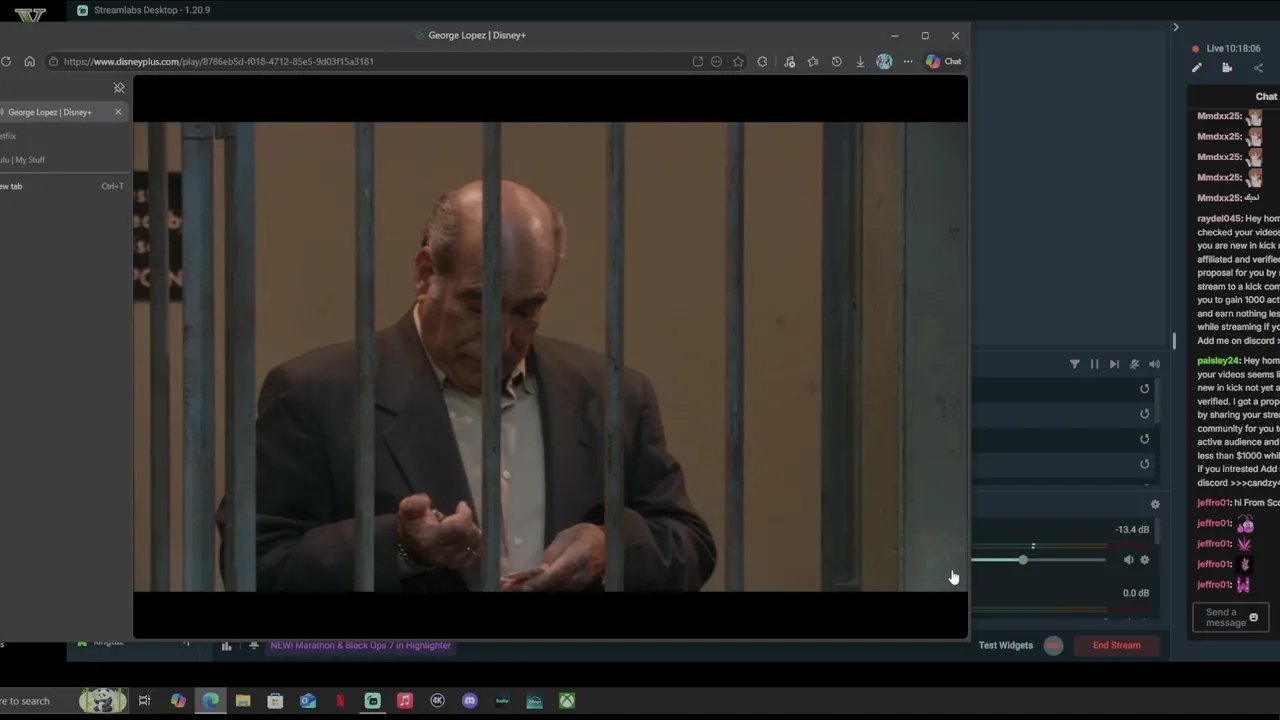The width and height of the screenshot is (1280, 720).
Task: Click the events volume speaker icon
Action: click(1154, 364)
